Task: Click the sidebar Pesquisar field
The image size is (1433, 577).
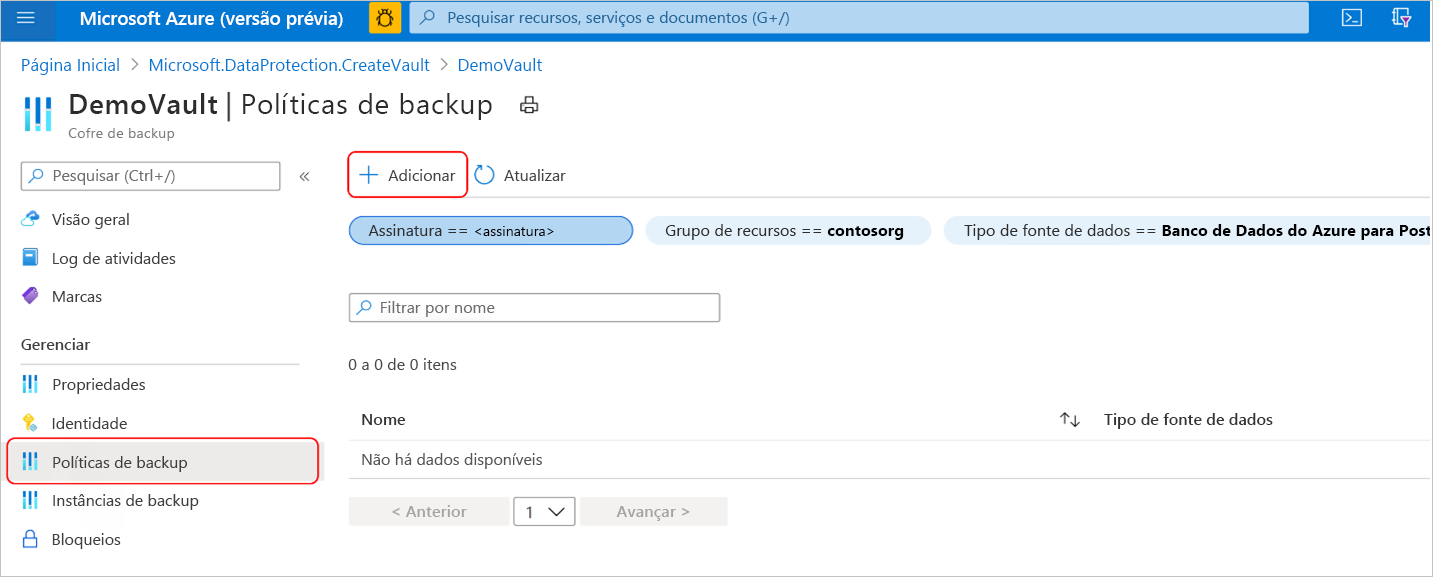Action: 151,176
